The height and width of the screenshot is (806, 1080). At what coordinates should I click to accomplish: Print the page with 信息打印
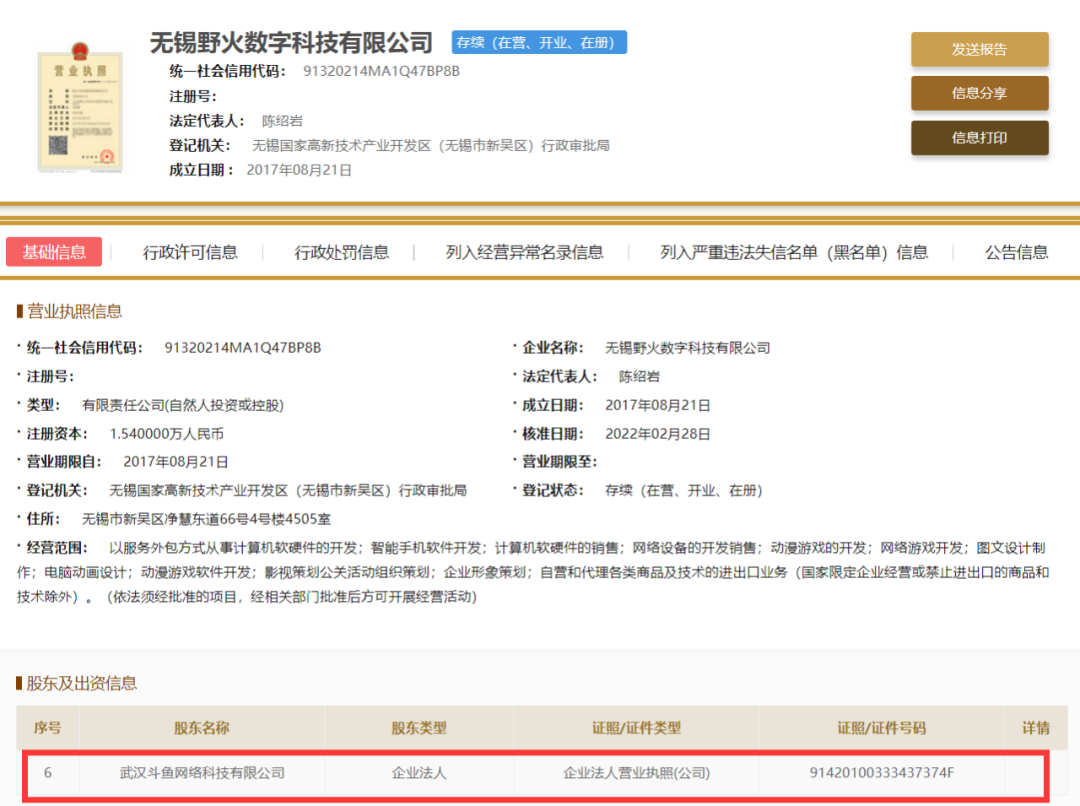[979, 138]
